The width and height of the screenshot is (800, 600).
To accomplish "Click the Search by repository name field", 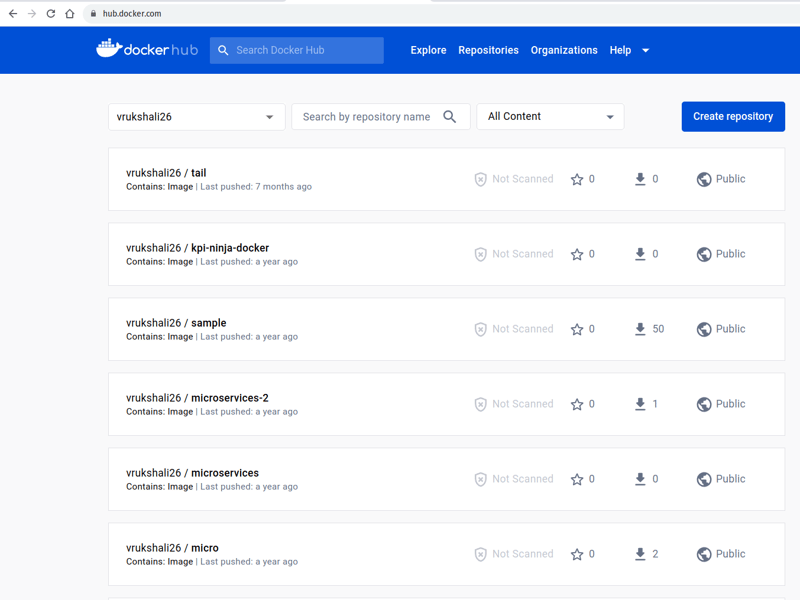I will (381, 117).
